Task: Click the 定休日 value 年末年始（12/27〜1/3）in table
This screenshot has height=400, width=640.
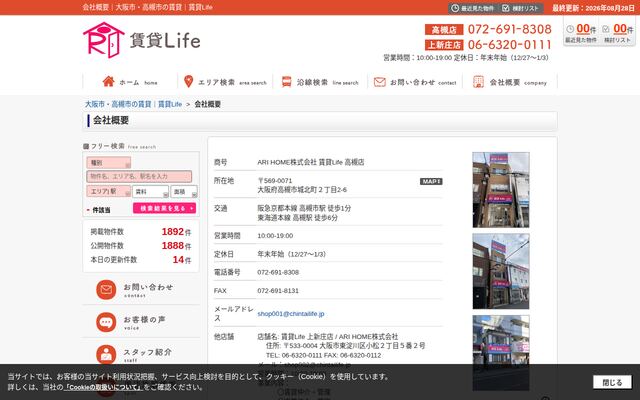Action: [x=291, y=254]
